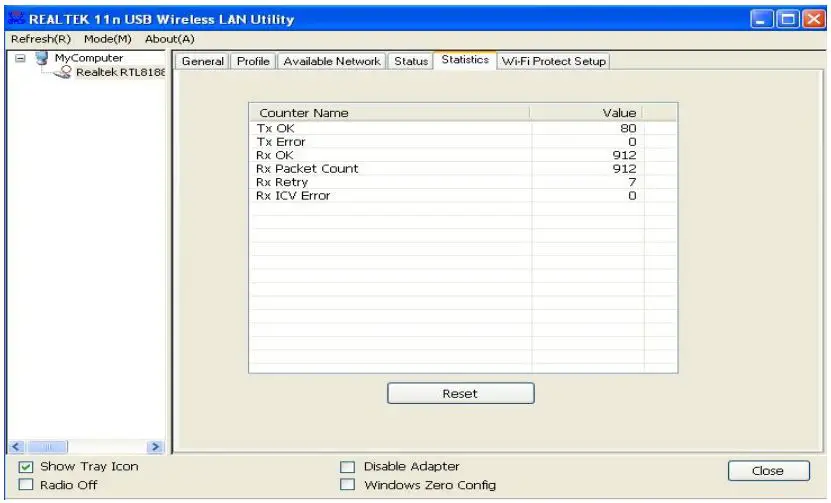831x503 pixels.
Task: Click the Realtek app icon in title bar
Action: point(16,18)
